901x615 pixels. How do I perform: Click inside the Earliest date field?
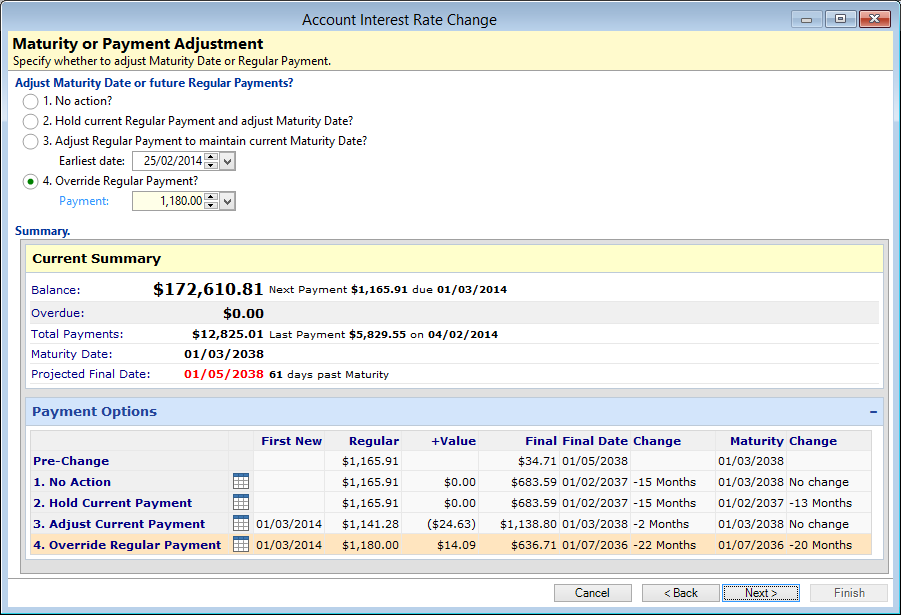[169, 162]
